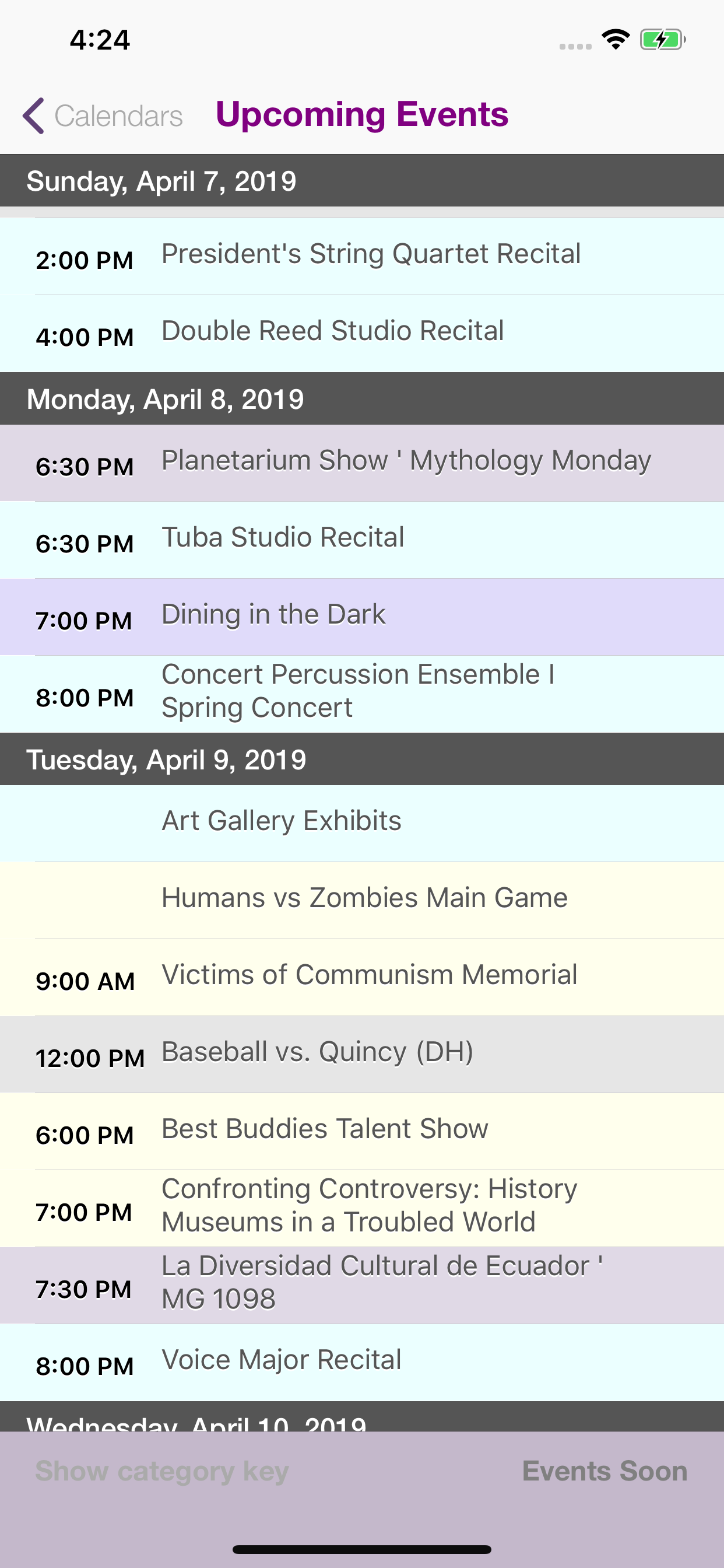Select Baseball vs. Quincy (DH)
Screen dimensions: 724x1568
[x=362, y=1054]
